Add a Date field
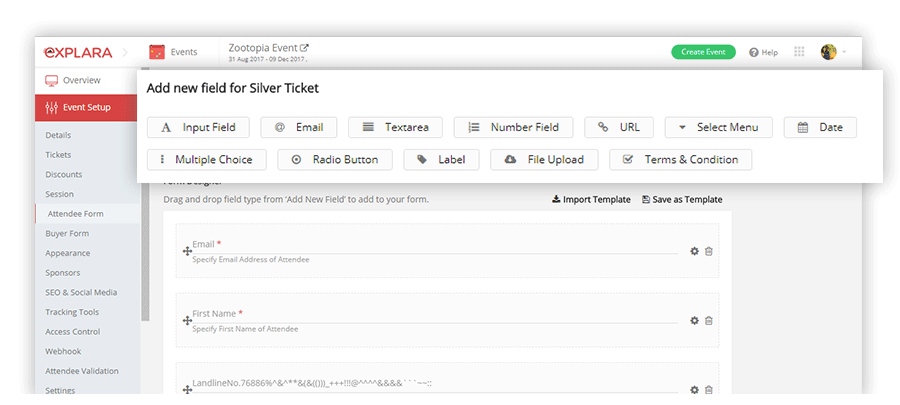This screenshot has height=405, width=900. [820, 127]
